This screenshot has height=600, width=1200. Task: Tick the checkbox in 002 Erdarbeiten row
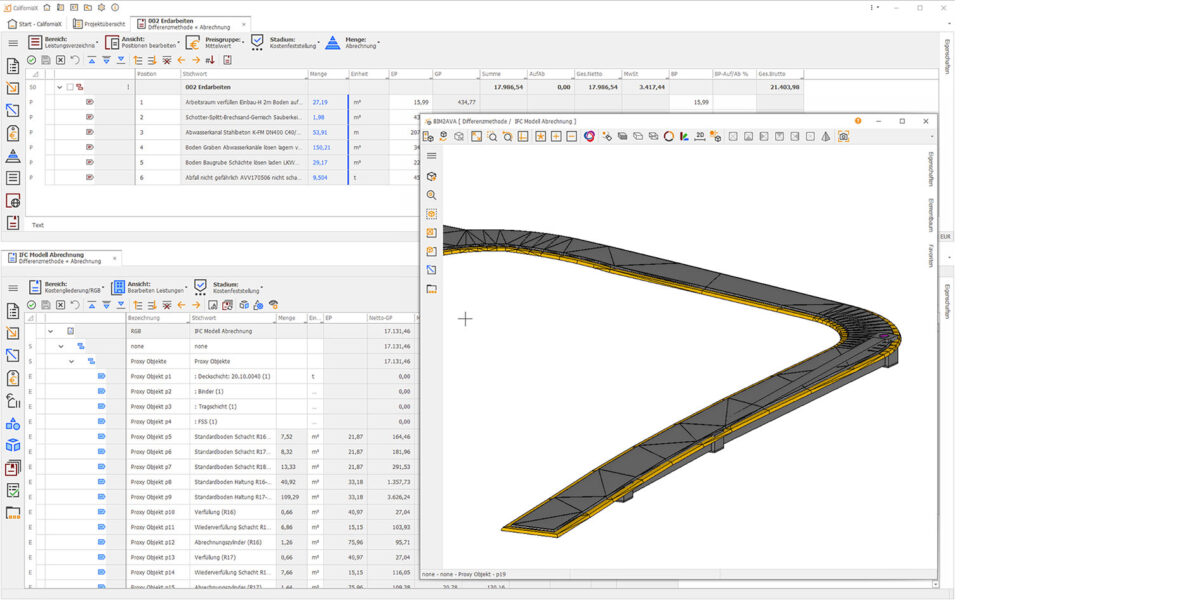pyautogui.click(x=70, y=87)
